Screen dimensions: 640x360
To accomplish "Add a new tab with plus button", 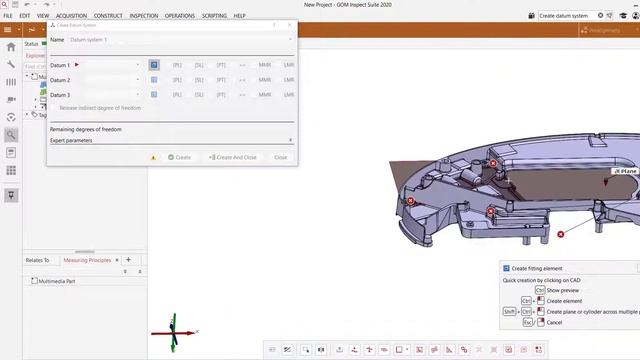I will [x=128, y=260].
